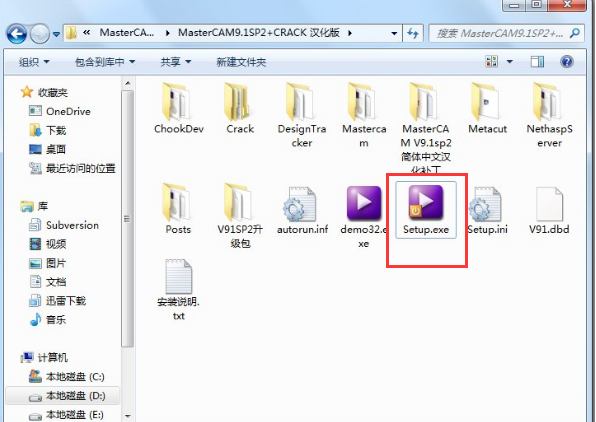Select the autorun.inf file

[x=302, y=210]
